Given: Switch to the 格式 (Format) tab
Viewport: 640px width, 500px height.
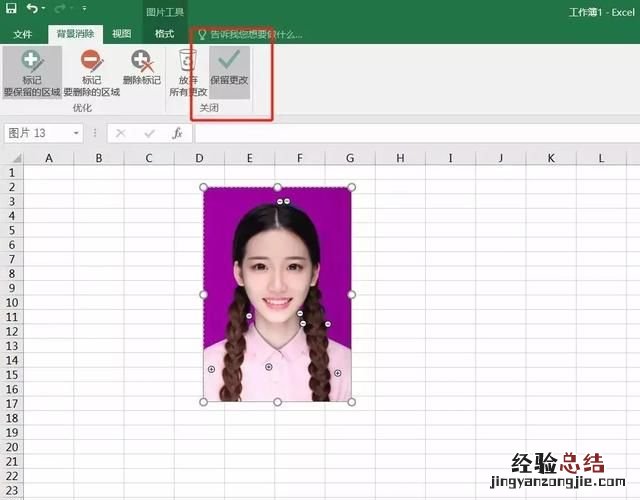Looking at the screenshot, I should [164, 34].
